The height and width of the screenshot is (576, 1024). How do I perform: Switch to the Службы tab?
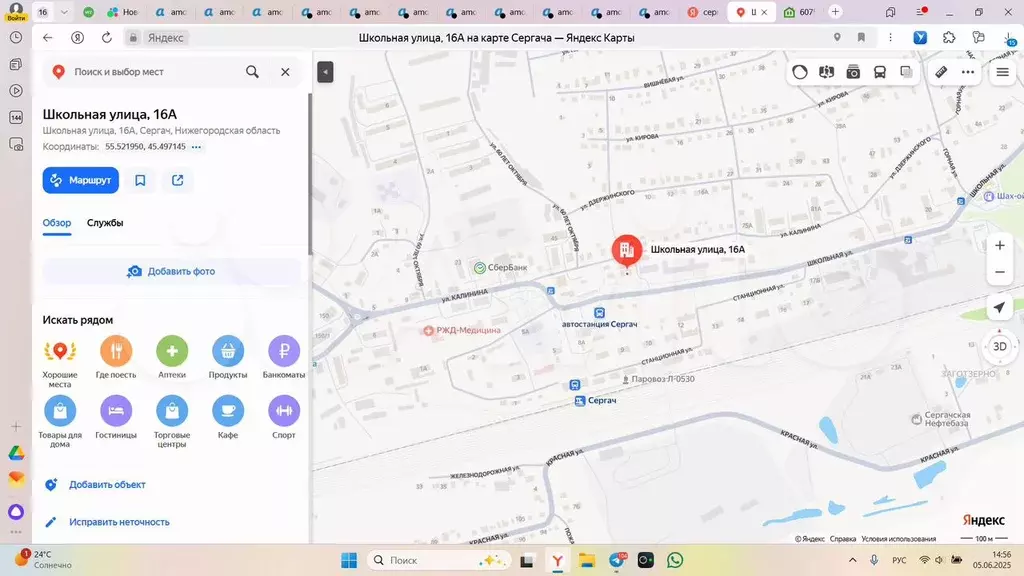pos(105,223)
